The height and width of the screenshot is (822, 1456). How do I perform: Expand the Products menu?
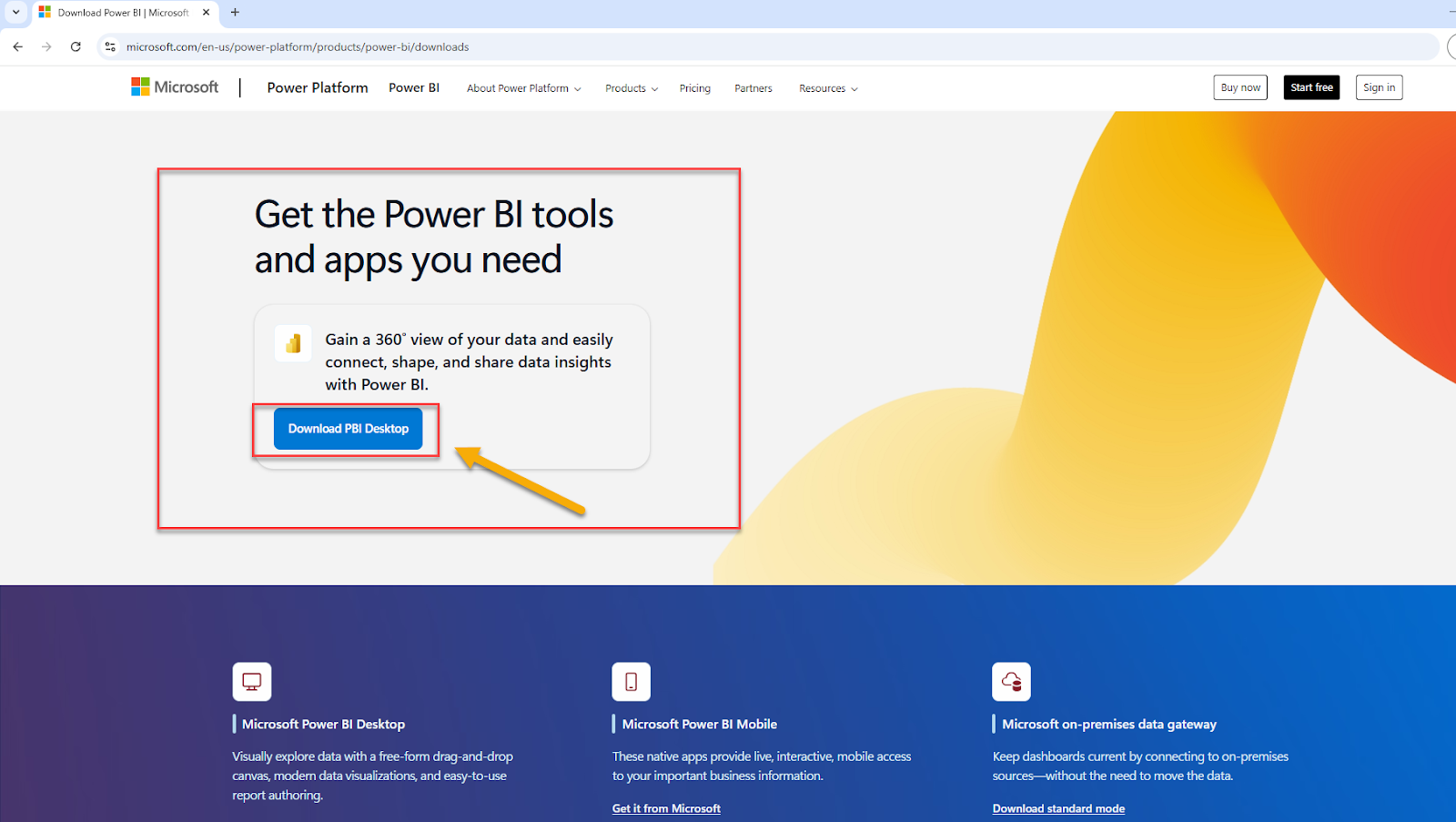[x=632, y=88]
